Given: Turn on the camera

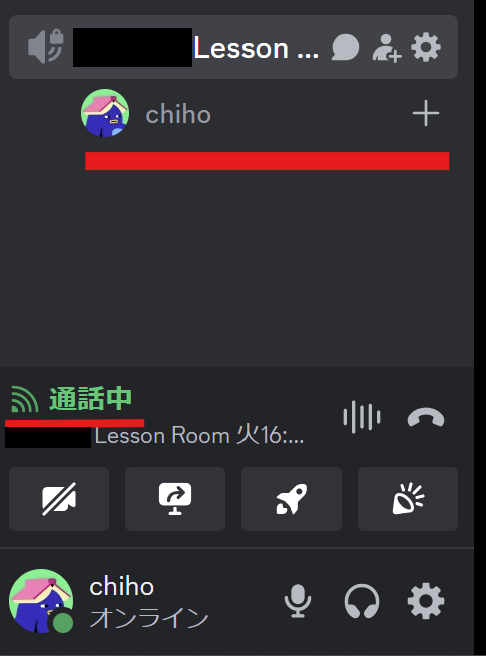Looking at the screenshot, I should click(59, 499).
